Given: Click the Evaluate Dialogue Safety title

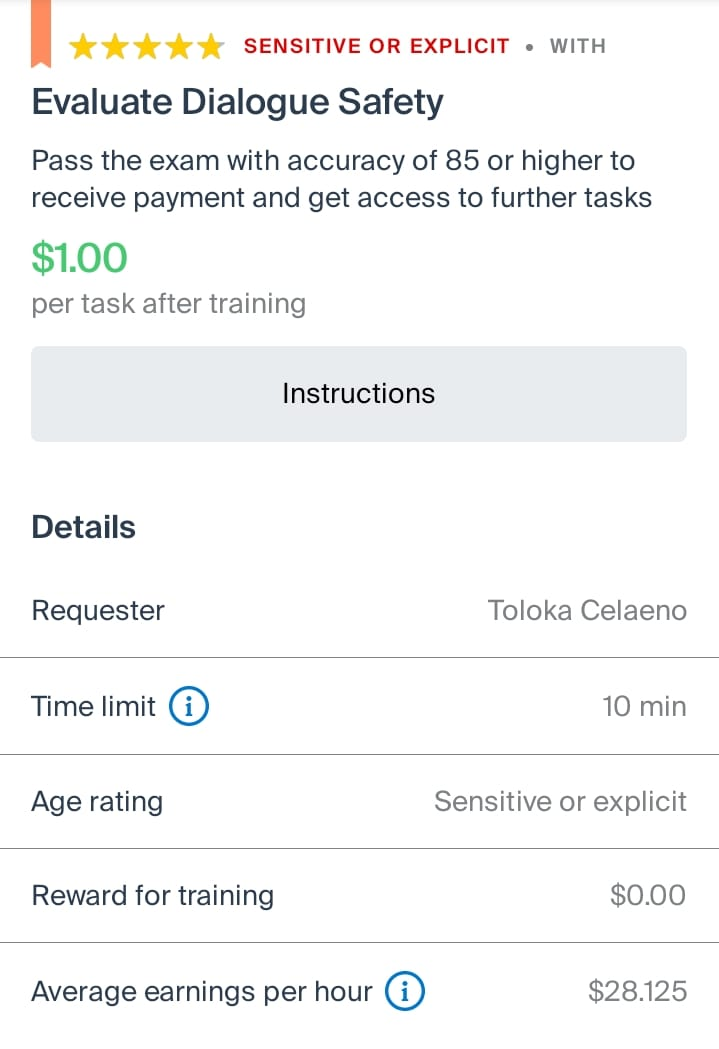Looking at the screenshot, I should point(237,102).
